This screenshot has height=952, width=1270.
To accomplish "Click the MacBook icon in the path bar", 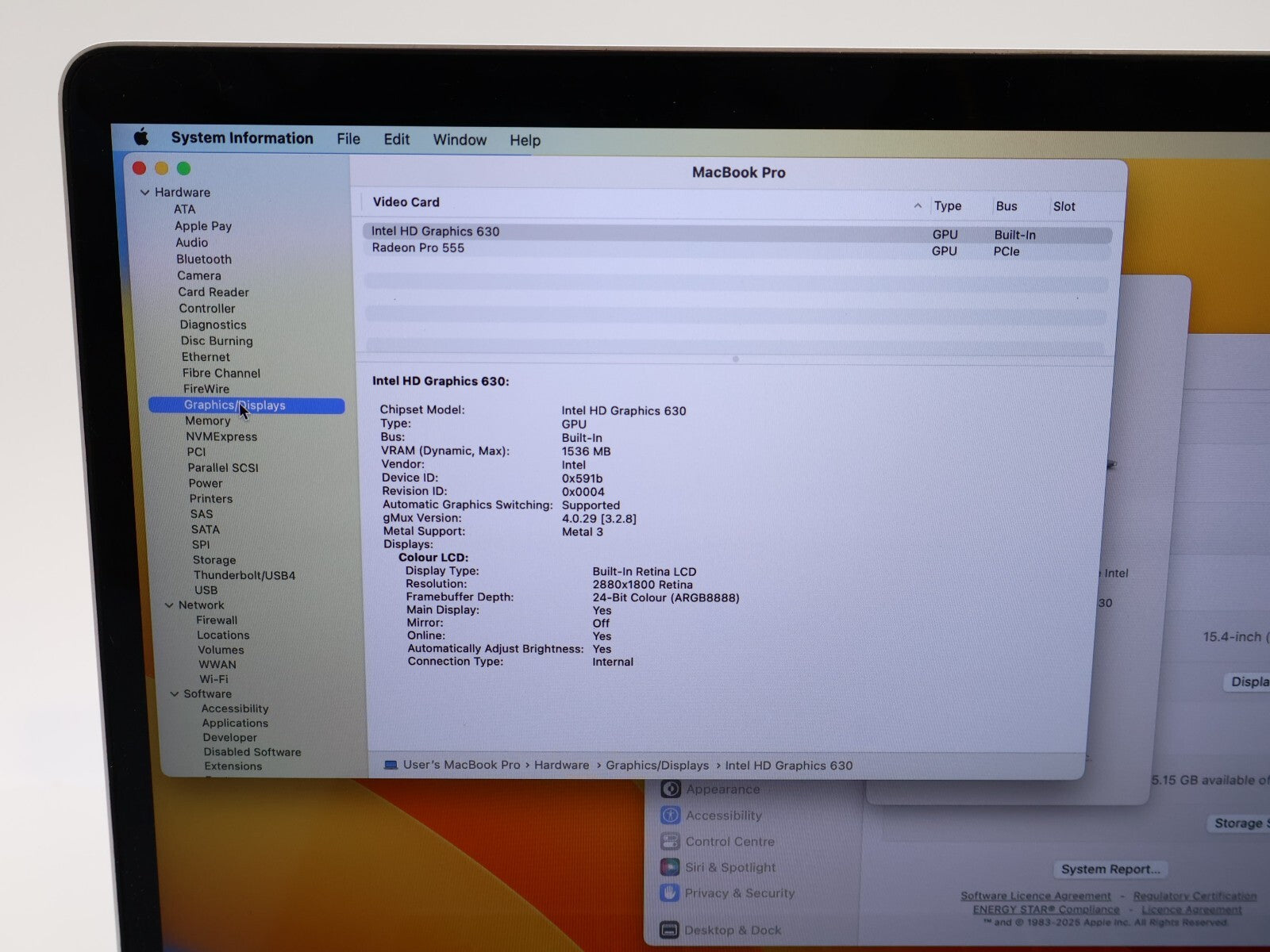I will [x=391, y=765].
